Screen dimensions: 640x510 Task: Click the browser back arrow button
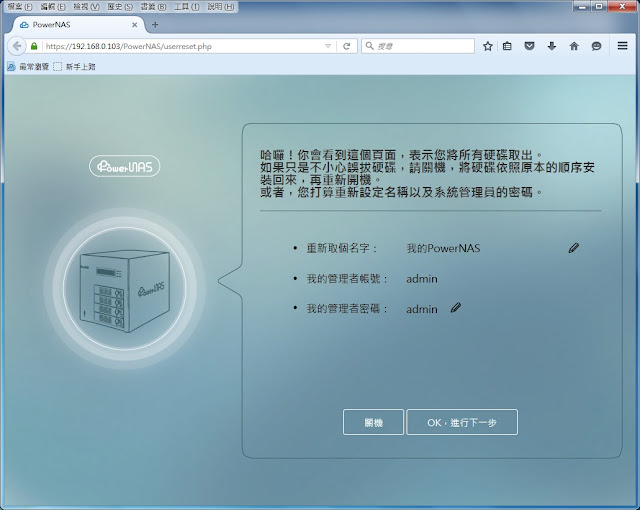point(17,46)
